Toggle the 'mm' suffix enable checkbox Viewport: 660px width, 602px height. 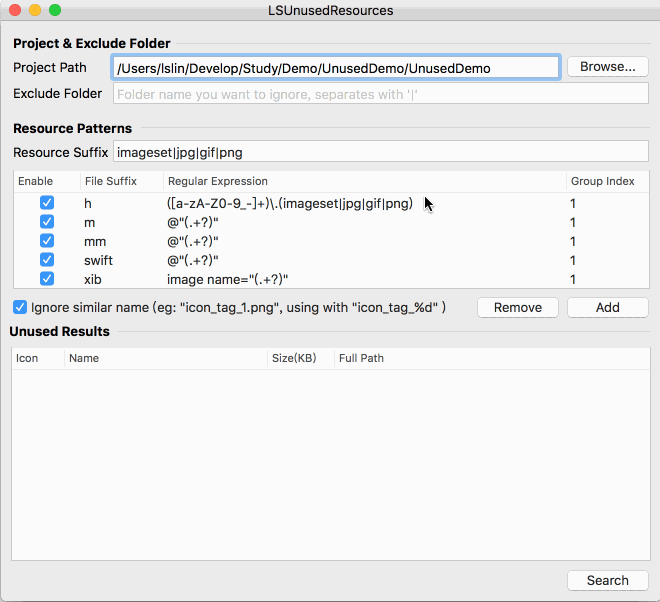click(46, 241)
